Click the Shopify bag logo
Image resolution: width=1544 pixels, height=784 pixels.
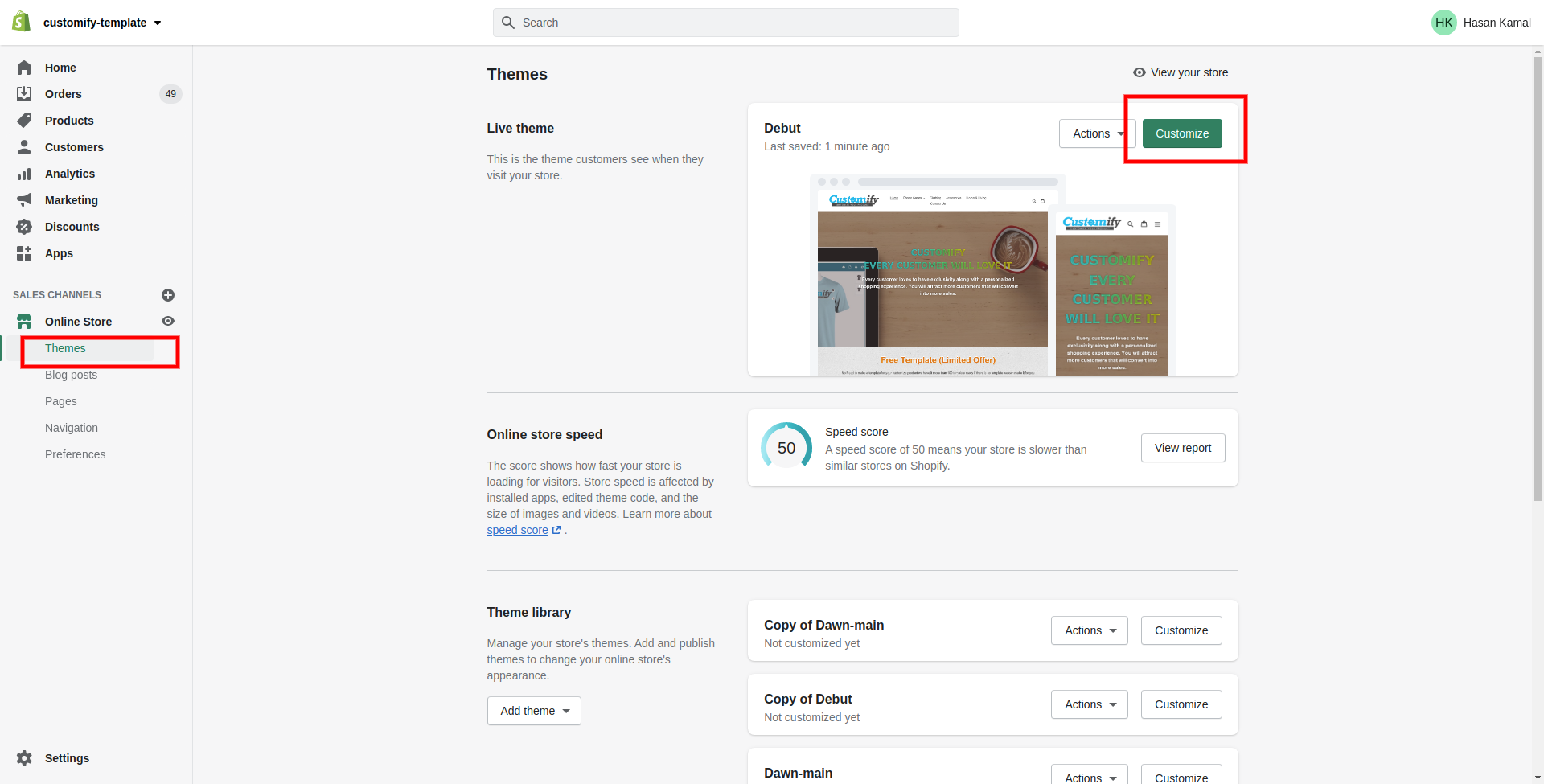pyautogui.click(x=22, y=22)
